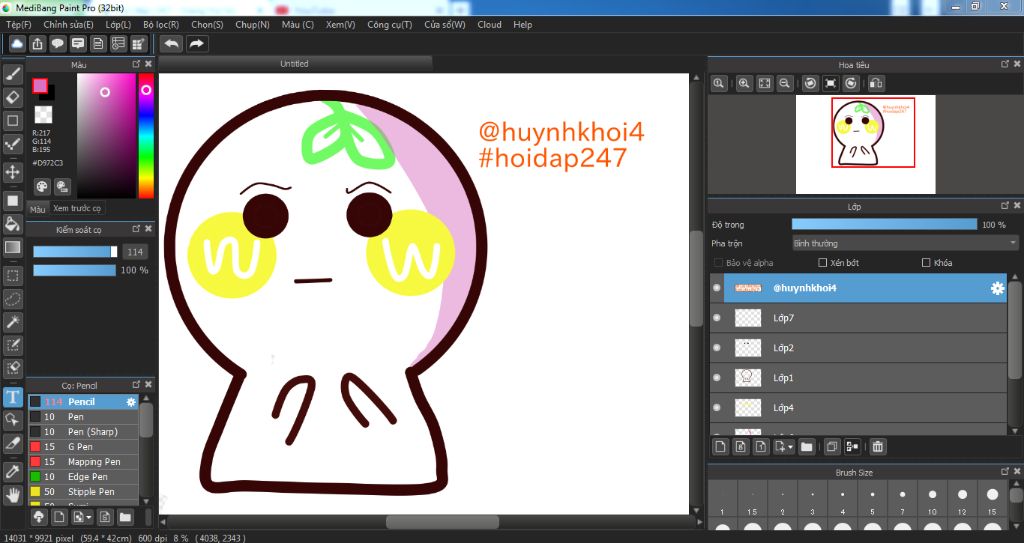
Task: Open the Pha trộn blend mode dropdown
Action: click(x=905, y=243)
